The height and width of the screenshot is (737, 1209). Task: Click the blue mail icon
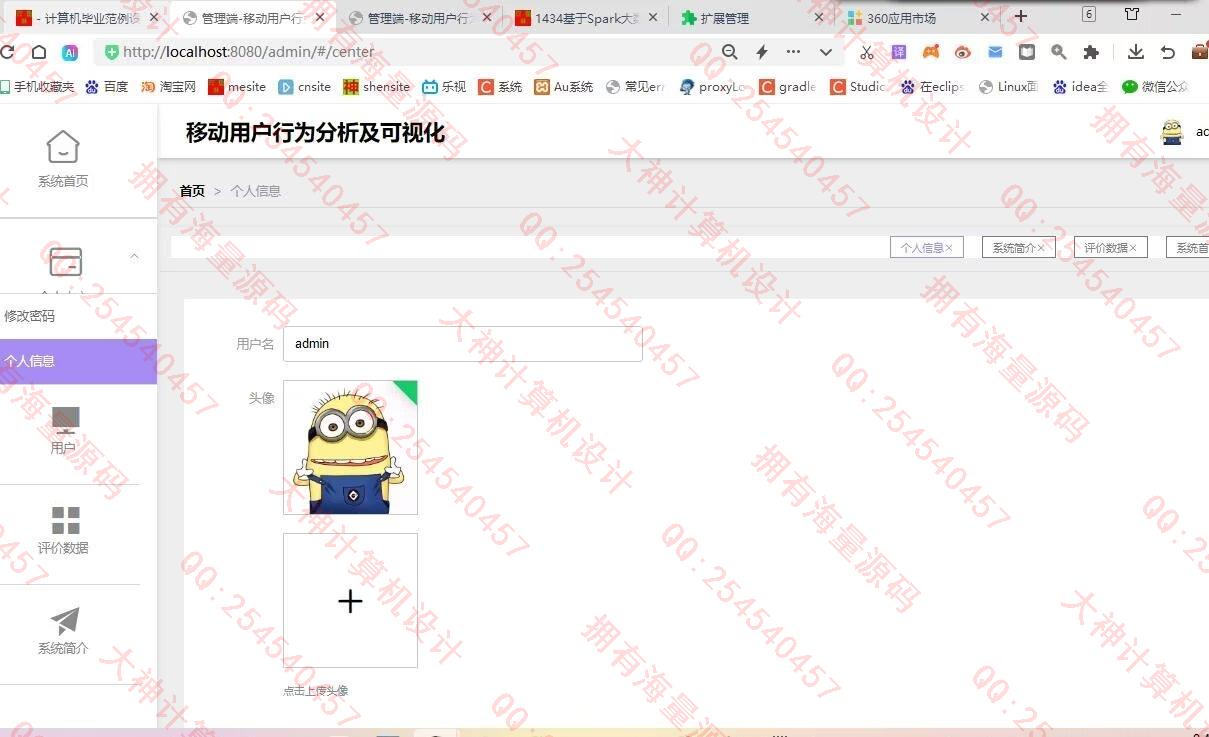[x=995, y=52]
